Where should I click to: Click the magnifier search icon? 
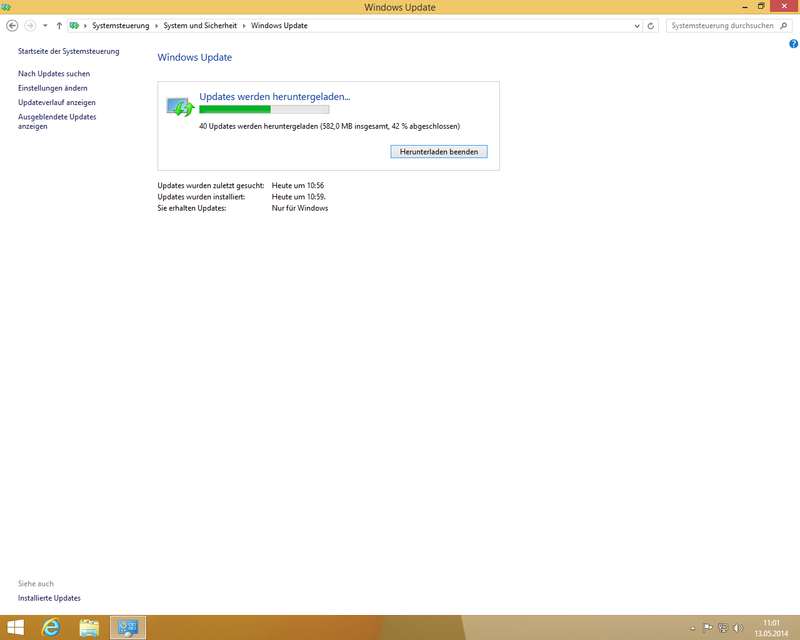tap(784, 26)
